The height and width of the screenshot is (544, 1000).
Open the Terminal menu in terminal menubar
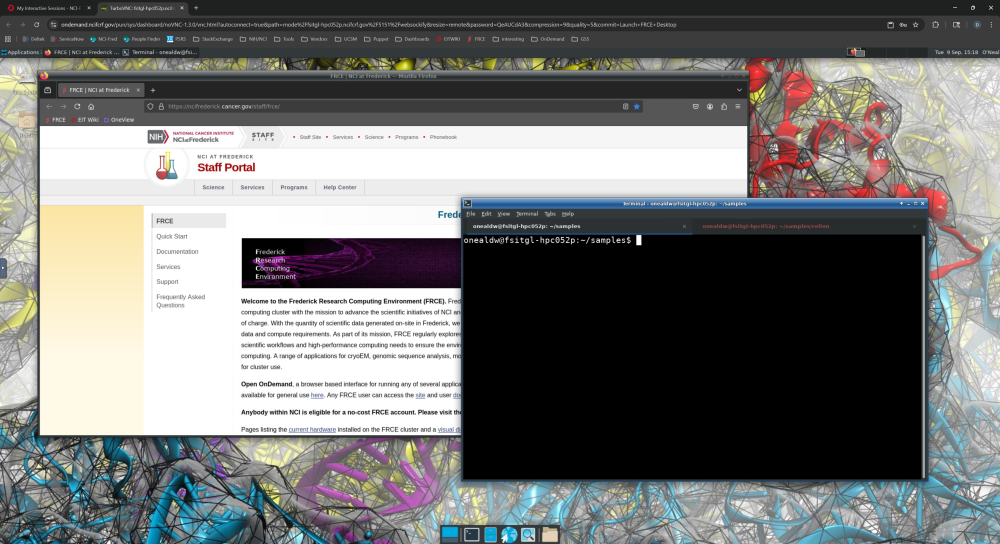click(x=527, y=214)
